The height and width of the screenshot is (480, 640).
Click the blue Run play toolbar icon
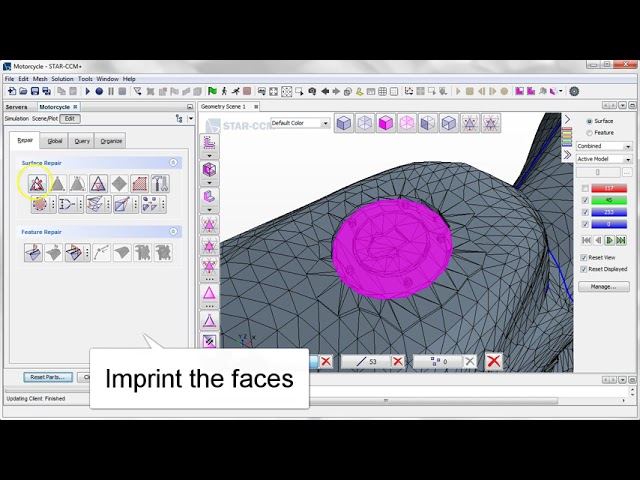87,91
